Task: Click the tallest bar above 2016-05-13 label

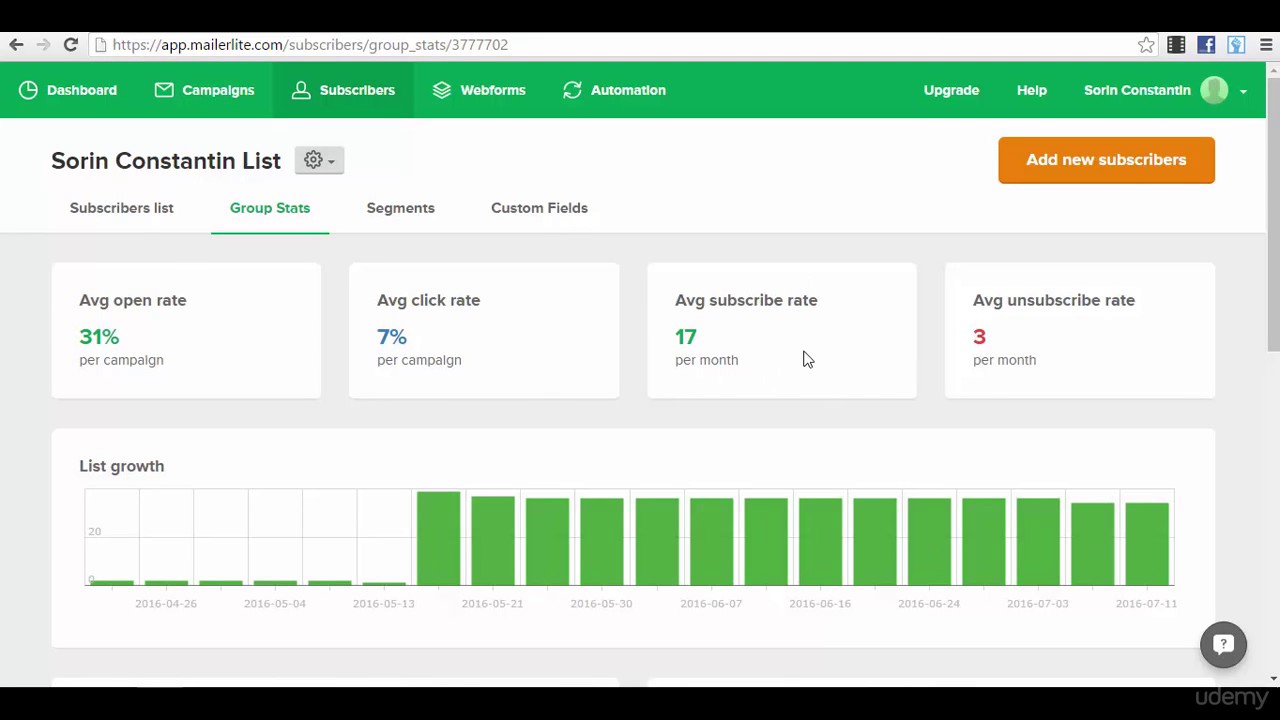Action: [438, 538]
